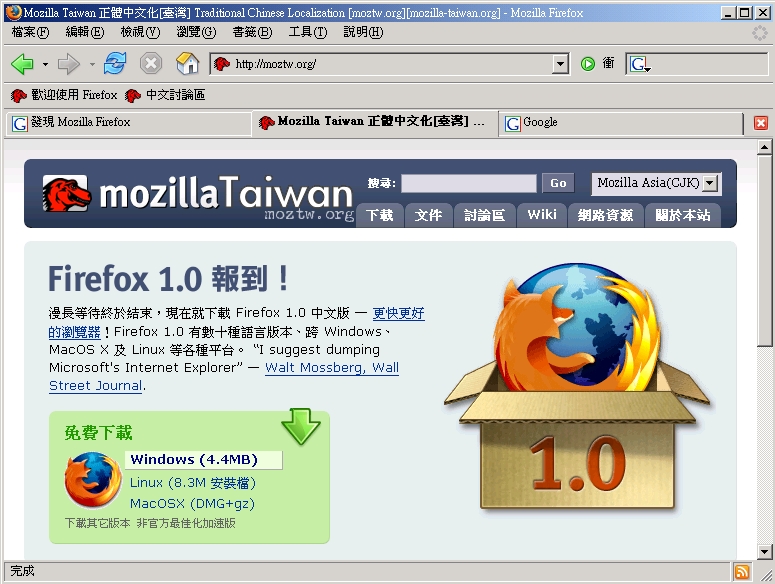Open the 關於本站 navigation tab
Image resolution: width=775 pixels, height=584 pixels.
pos(683,215)
